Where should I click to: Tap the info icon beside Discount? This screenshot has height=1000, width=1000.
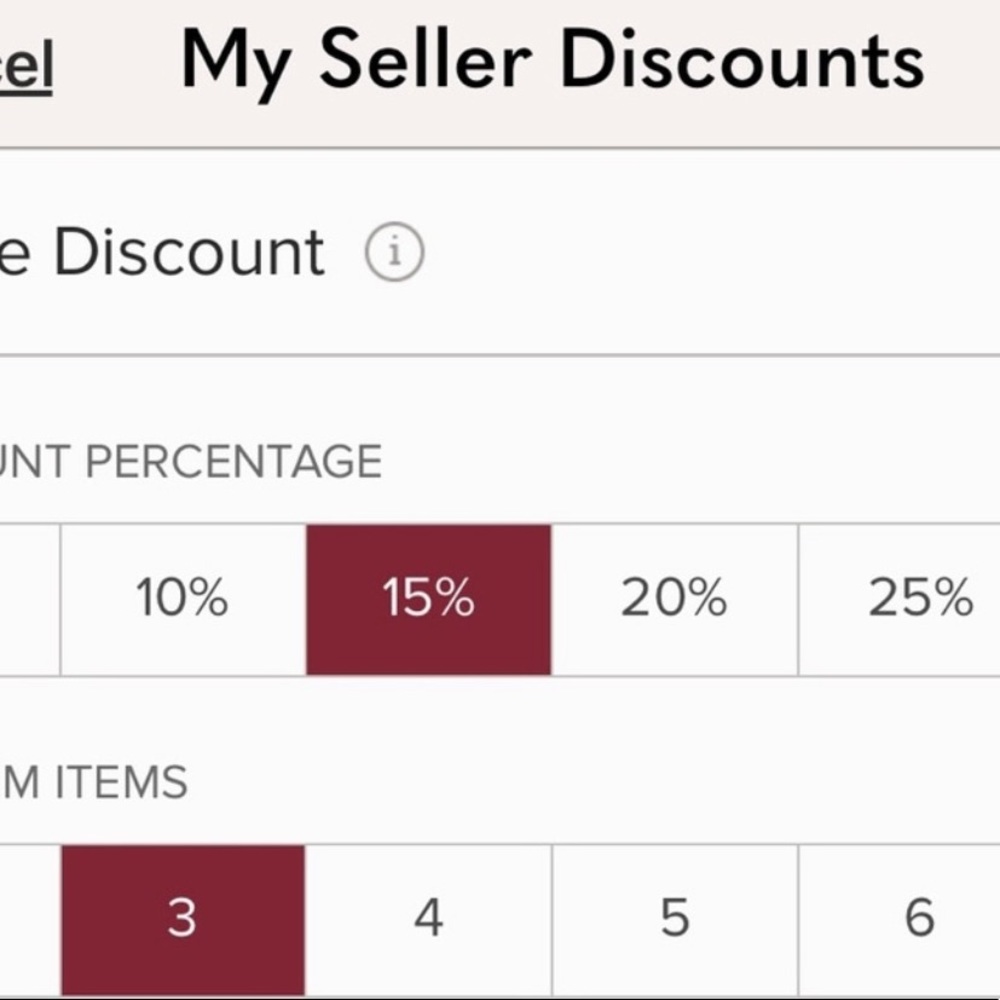coord(394,254)
